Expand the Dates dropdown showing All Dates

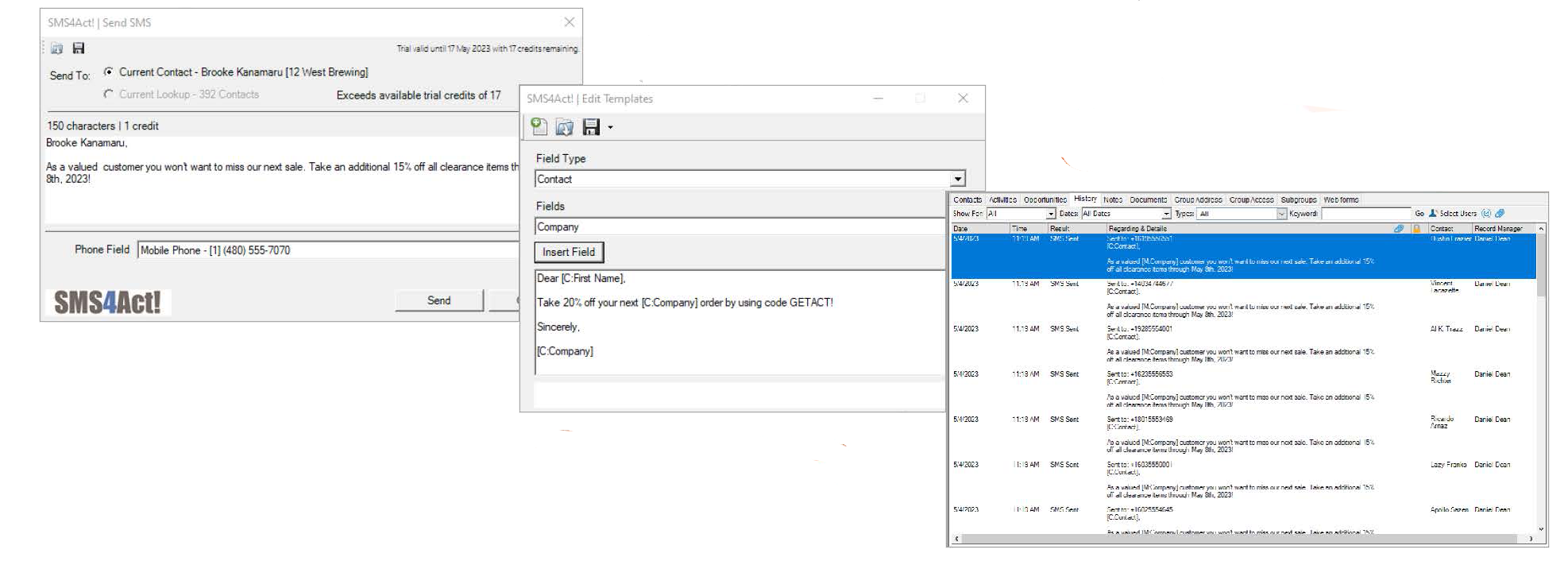tap(1166, 214)
